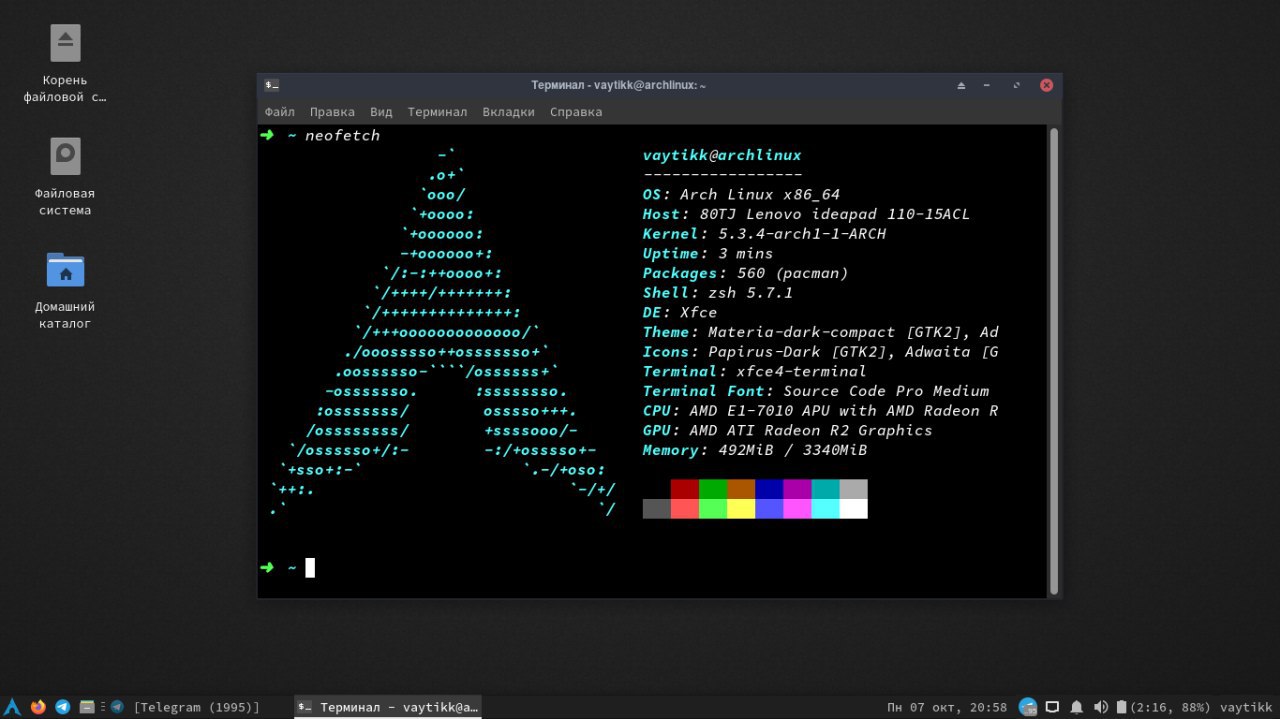Open the notifications bell icon
The width and height of the screenshot is (1280, 719).
(x=1077, y=707)
